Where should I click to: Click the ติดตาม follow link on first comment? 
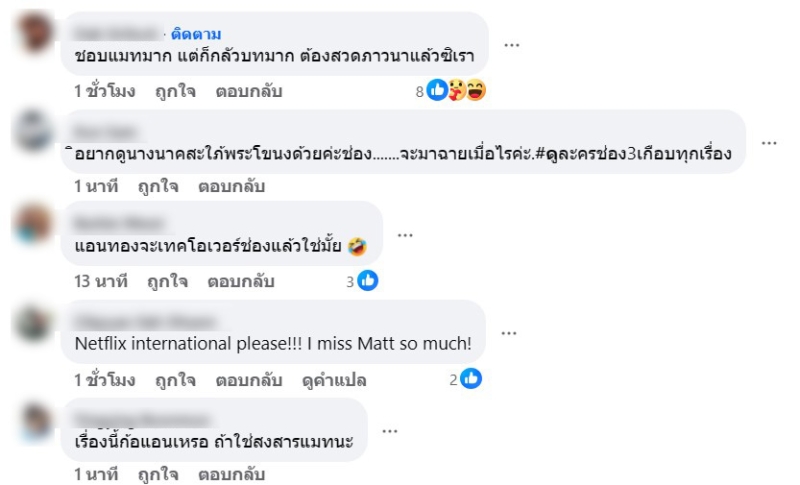[x=198, y=33]
